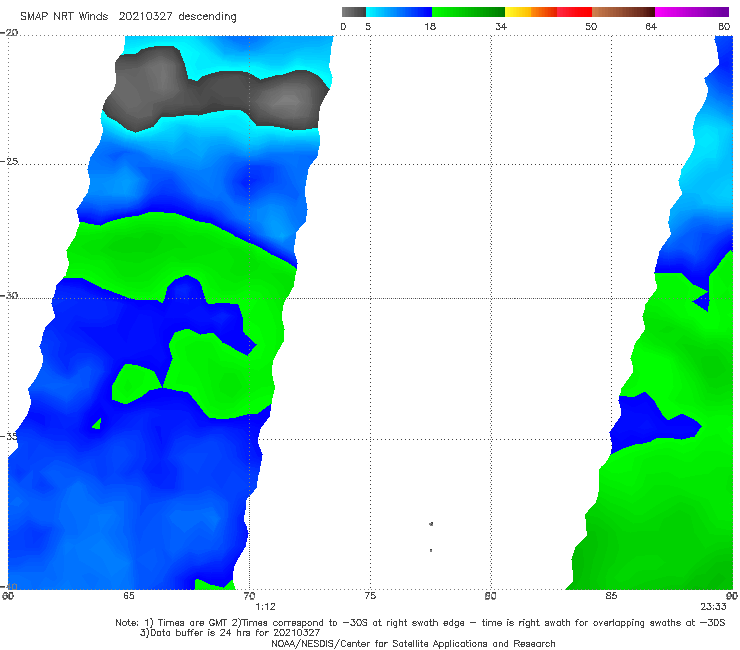Image resolution: width=740 pixels, height=650 pixels.
Task: Click the 1:12 swath time label
Action: pos(265,607)
